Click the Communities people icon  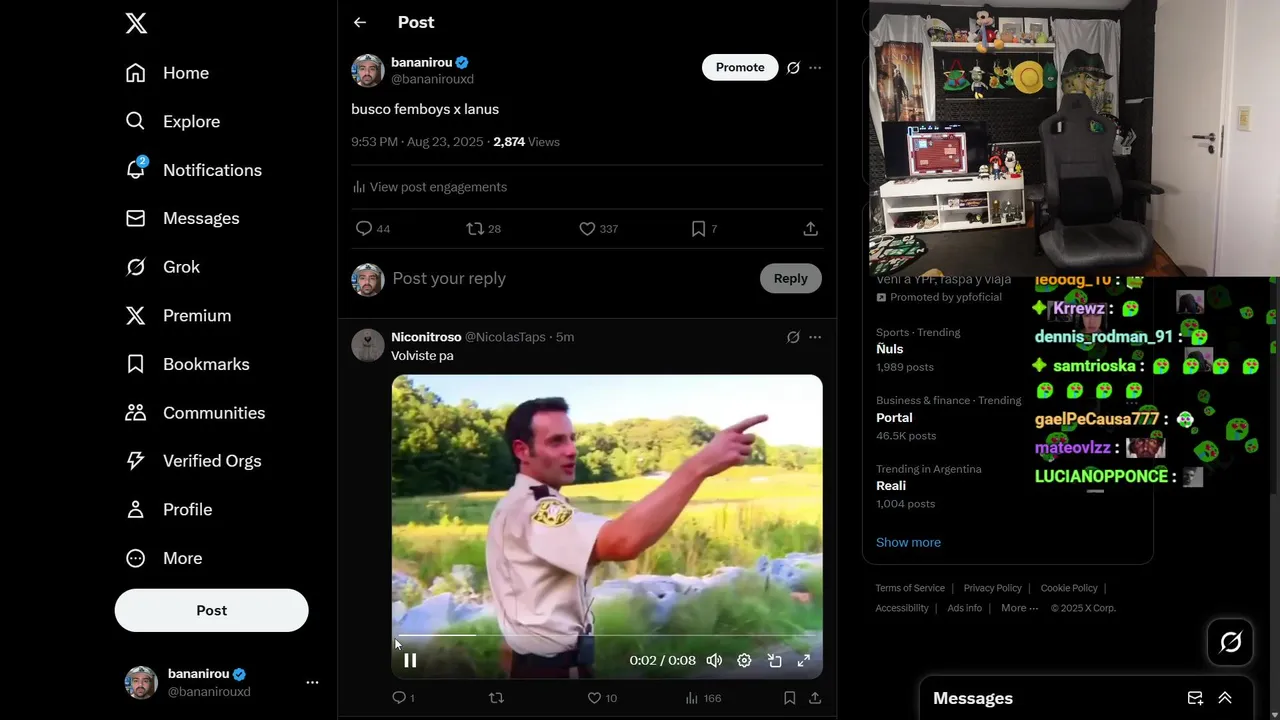[x=136, y=412]
